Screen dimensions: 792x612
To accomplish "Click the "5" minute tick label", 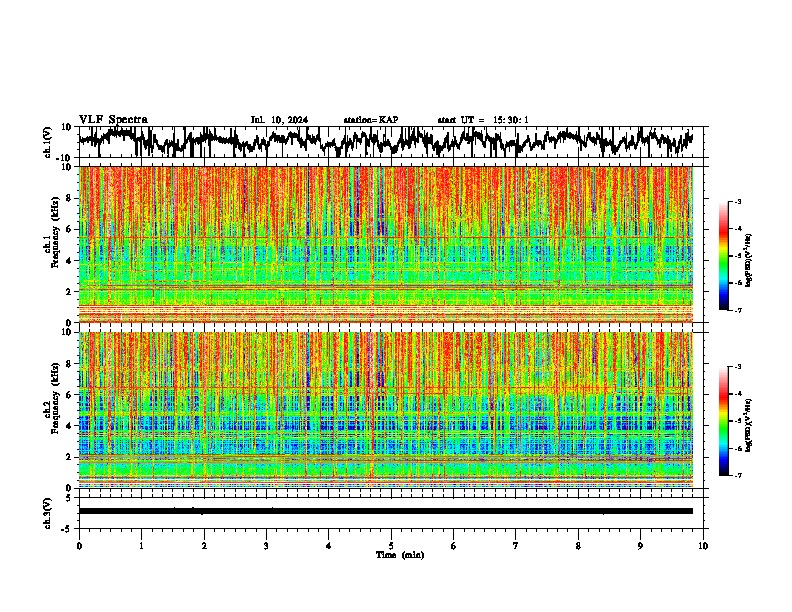I will pos(391,546).
